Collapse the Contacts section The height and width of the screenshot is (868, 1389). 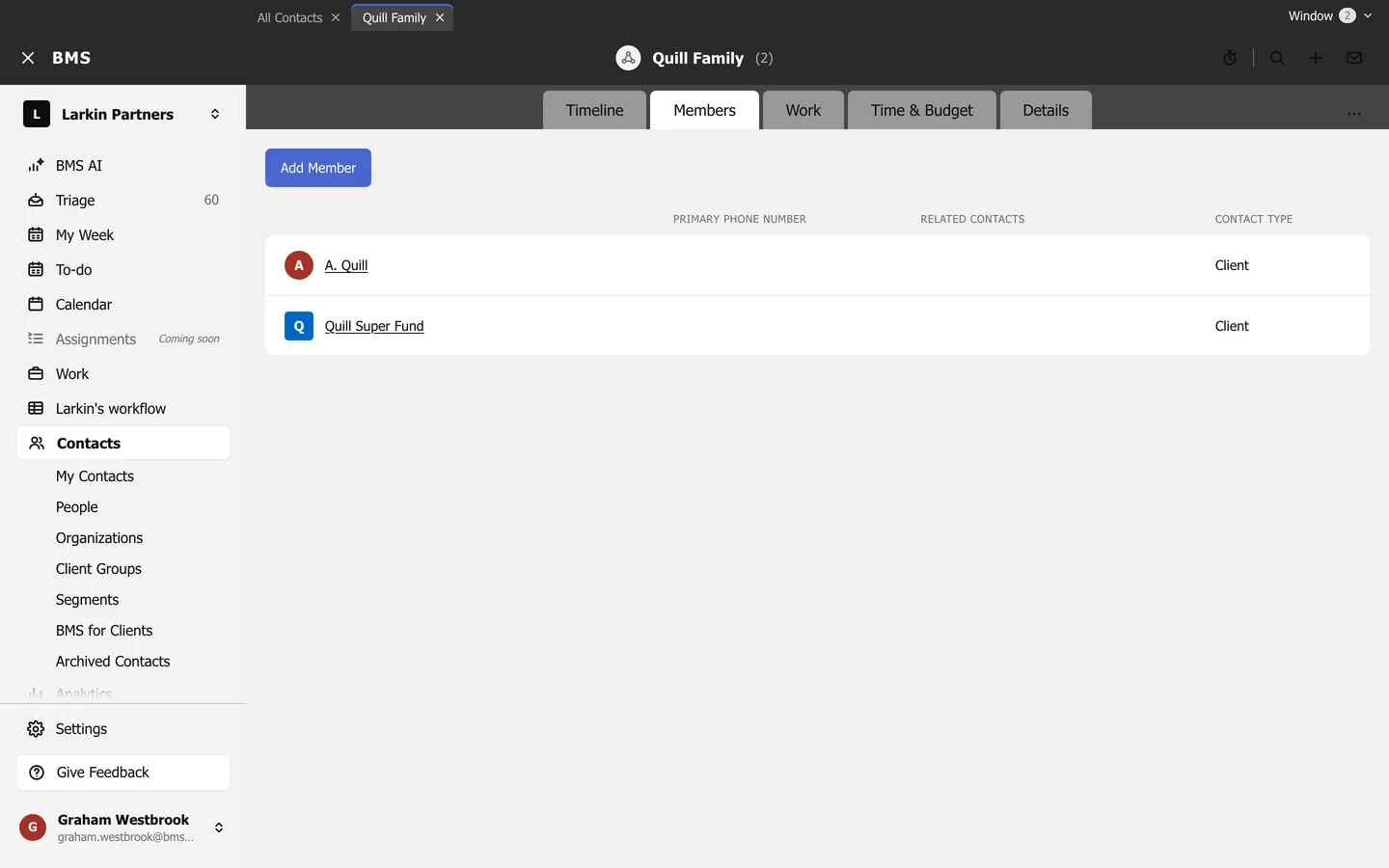pyautogui.click(x=123, y=444)
